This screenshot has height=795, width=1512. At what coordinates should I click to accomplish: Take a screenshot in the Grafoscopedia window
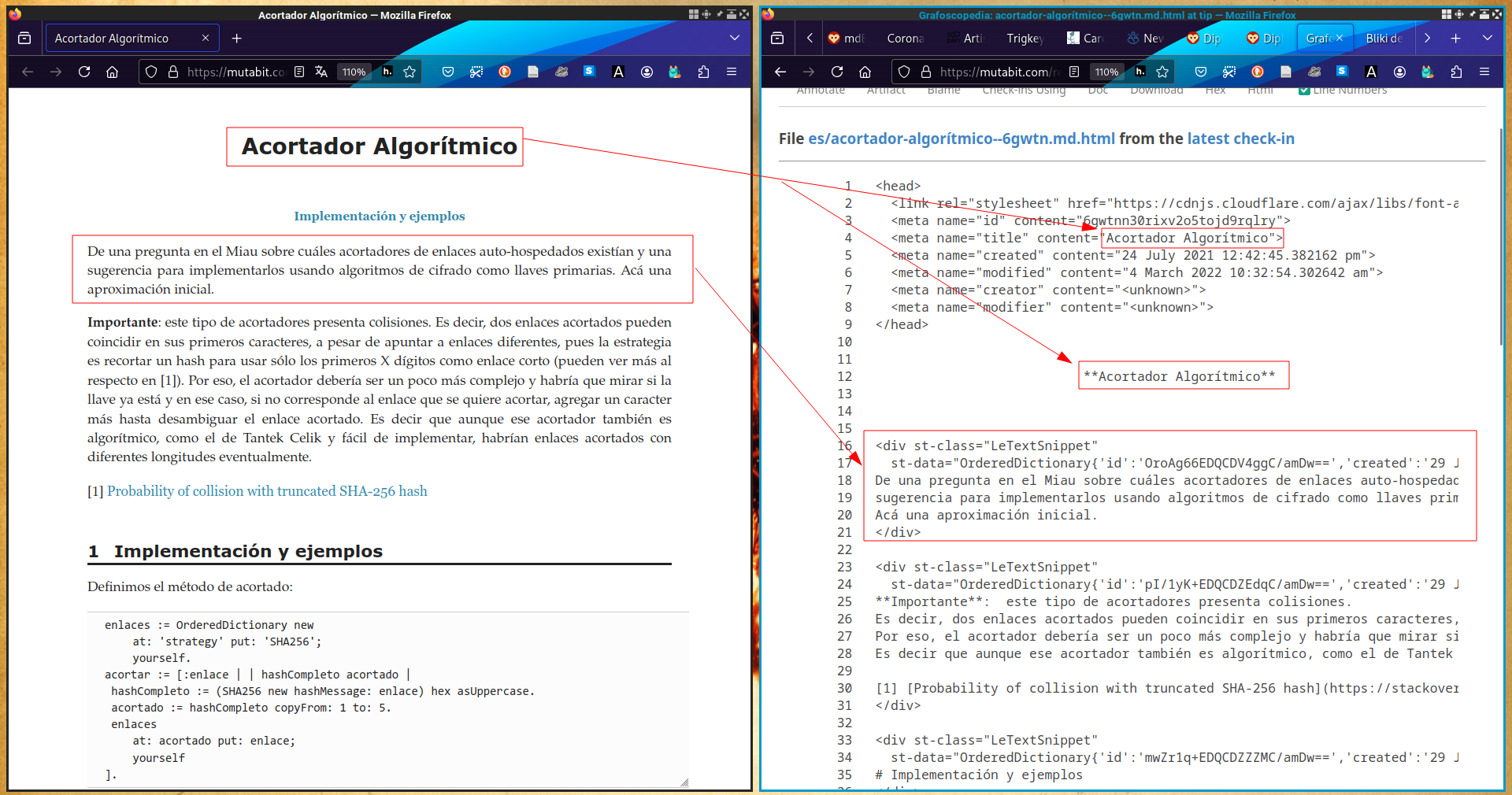coord(1229,72)
